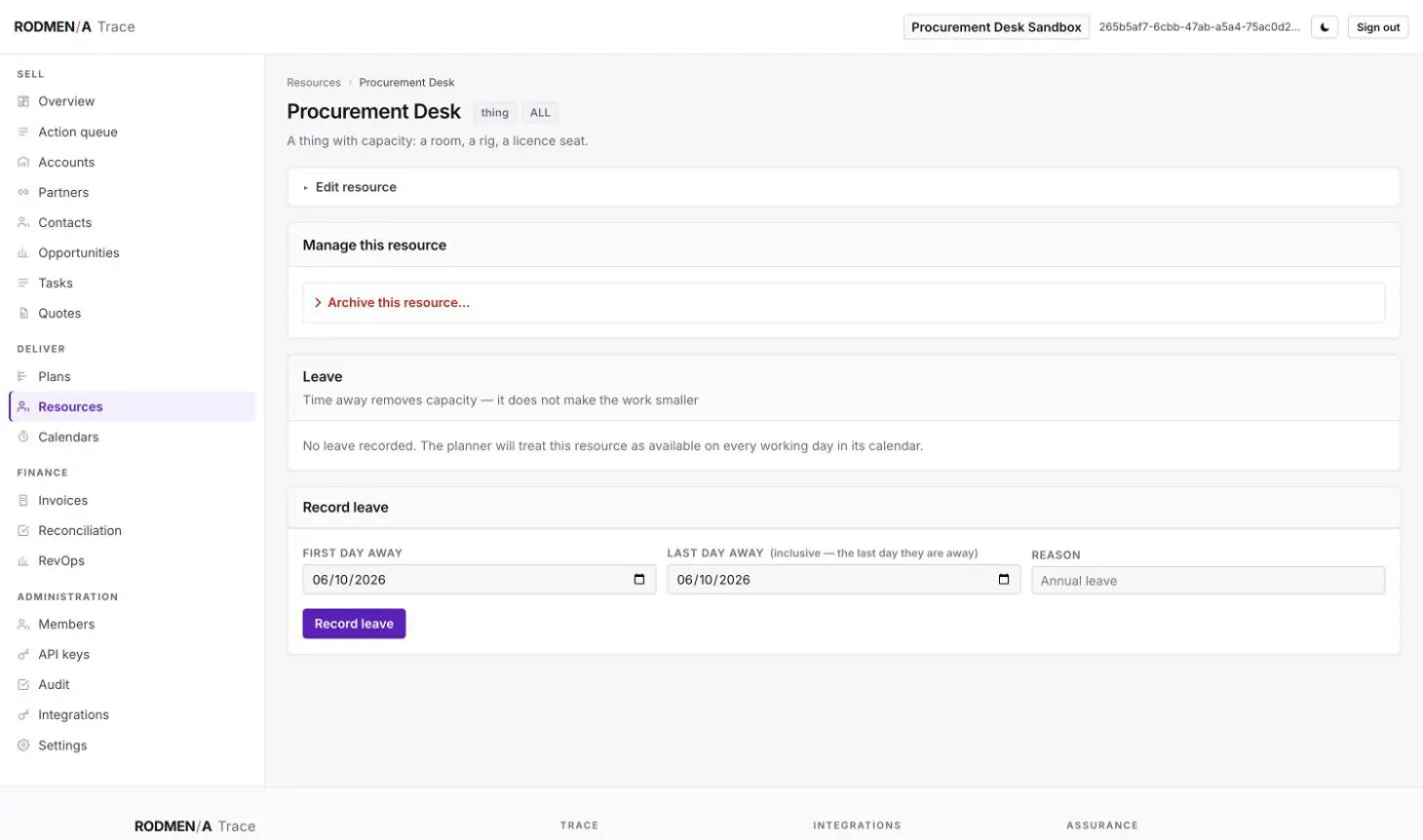The height and width of the screenshot is (840, 1423).
Task: Follow the Resources breadcrumb link
Action: coord(314,83)
